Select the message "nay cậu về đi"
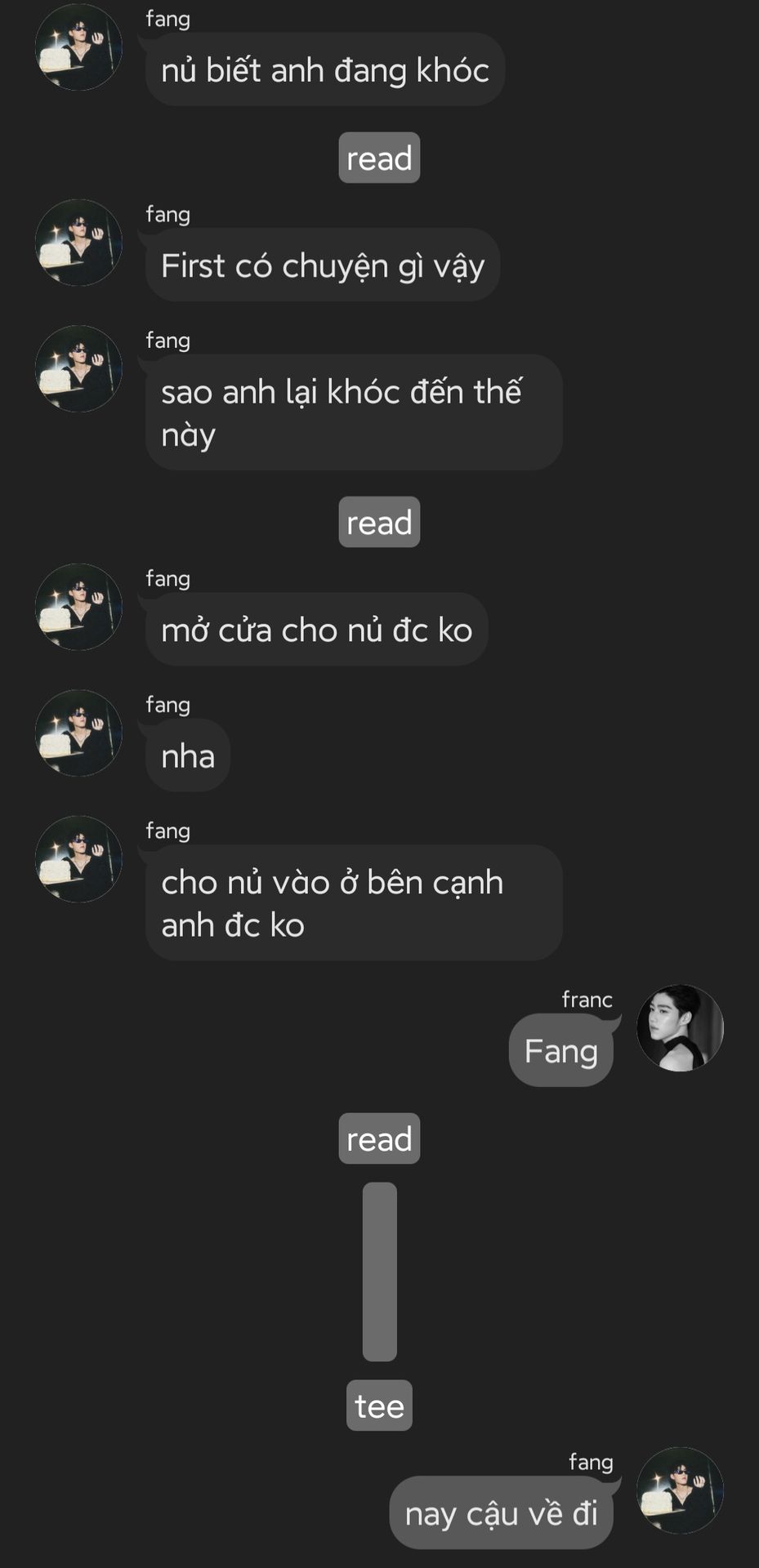The image size is (759, 1568). point(502,1512)
